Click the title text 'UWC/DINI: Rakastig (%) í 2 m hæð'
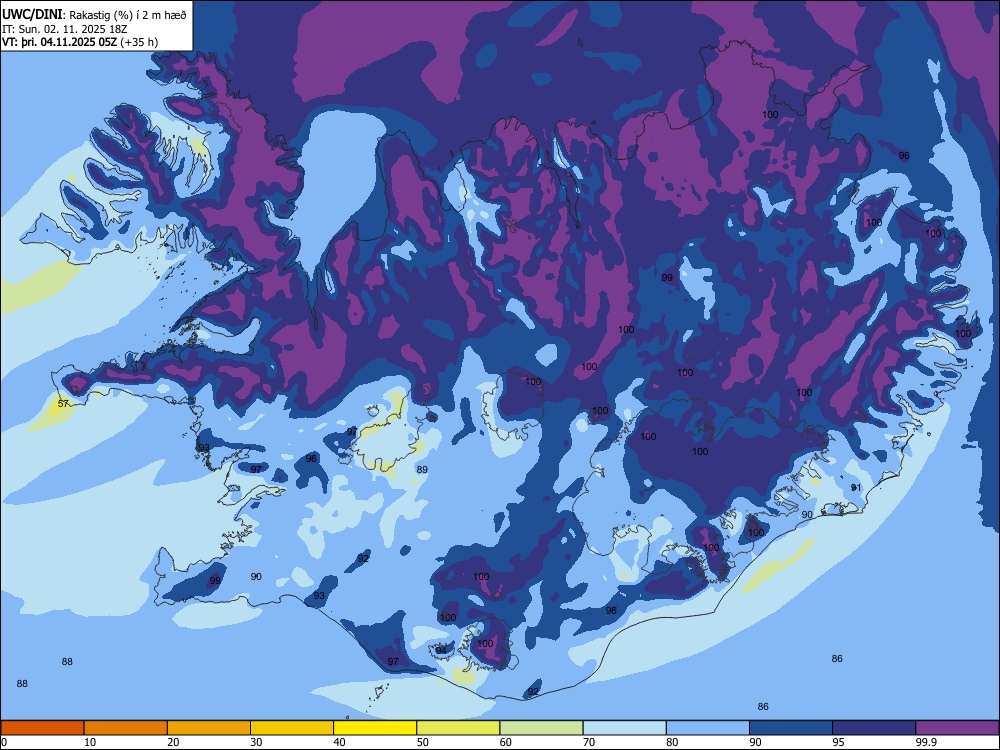 94,15
